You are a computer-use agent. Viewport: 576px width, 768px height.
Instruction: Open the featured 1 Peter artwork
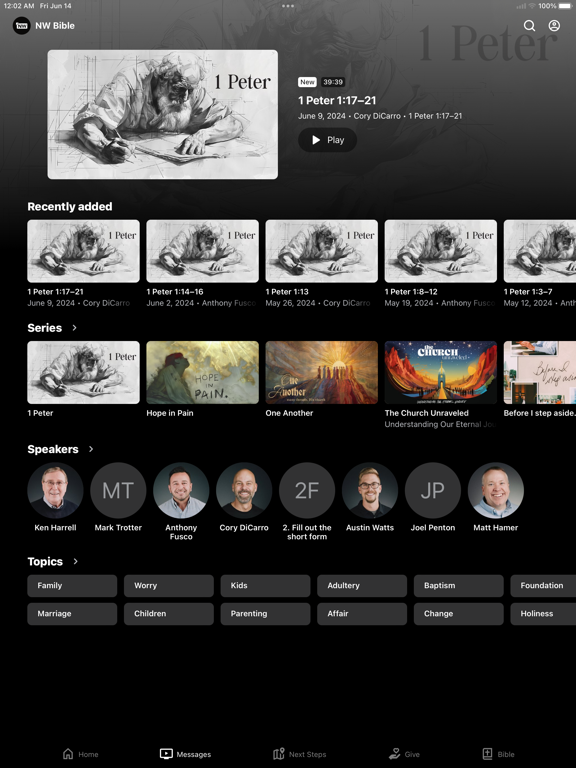click(163, 115)
